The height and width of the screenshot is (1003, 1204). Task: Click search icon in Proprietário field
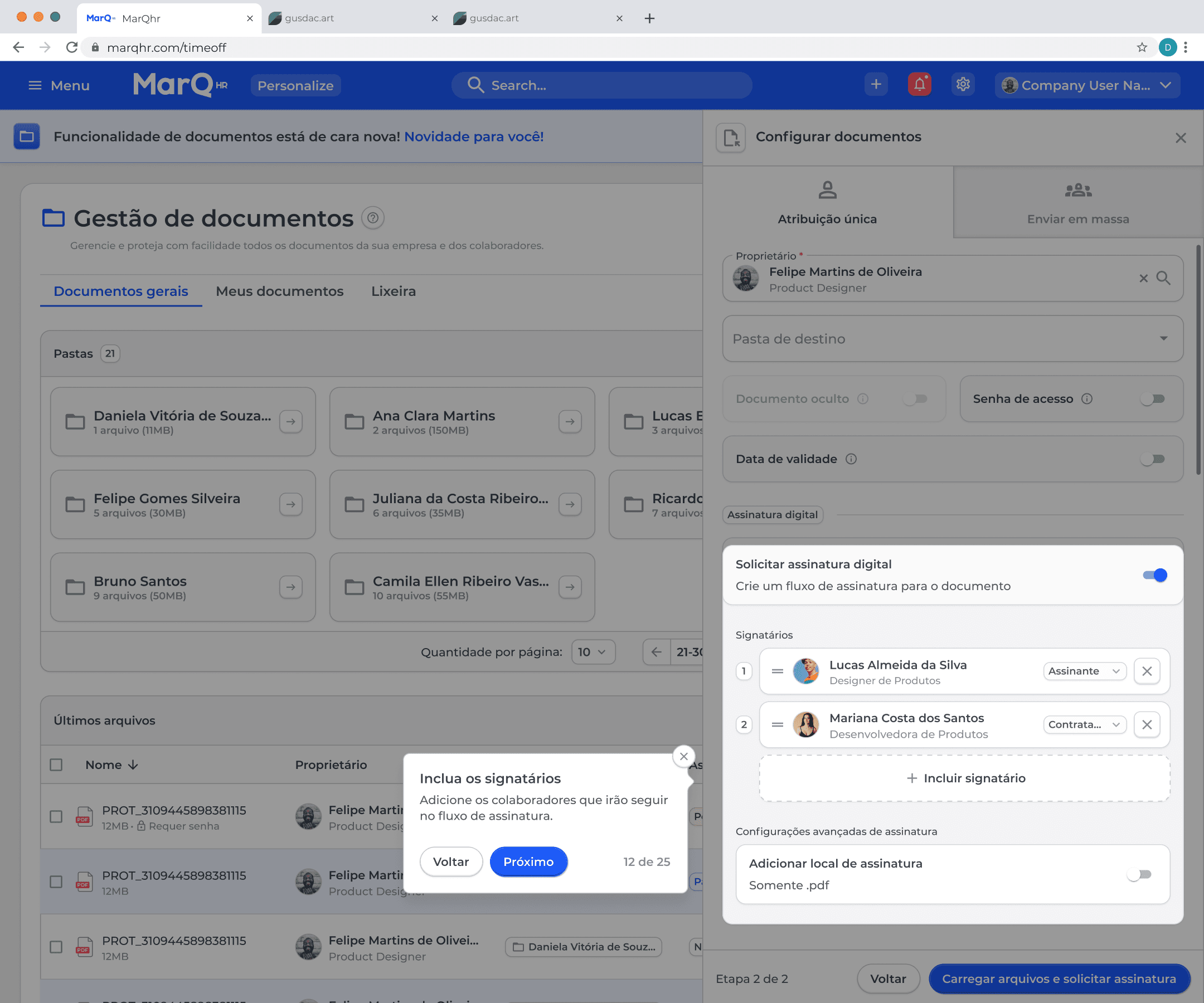pyautogui.click(x=1163, y=278)
